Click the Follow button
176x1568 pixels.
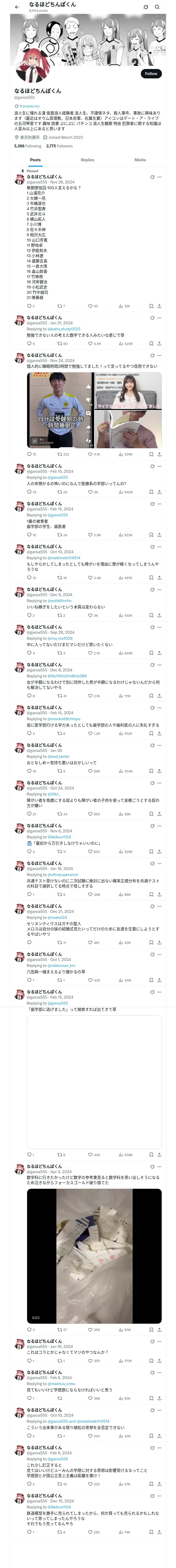coord(150,74)
